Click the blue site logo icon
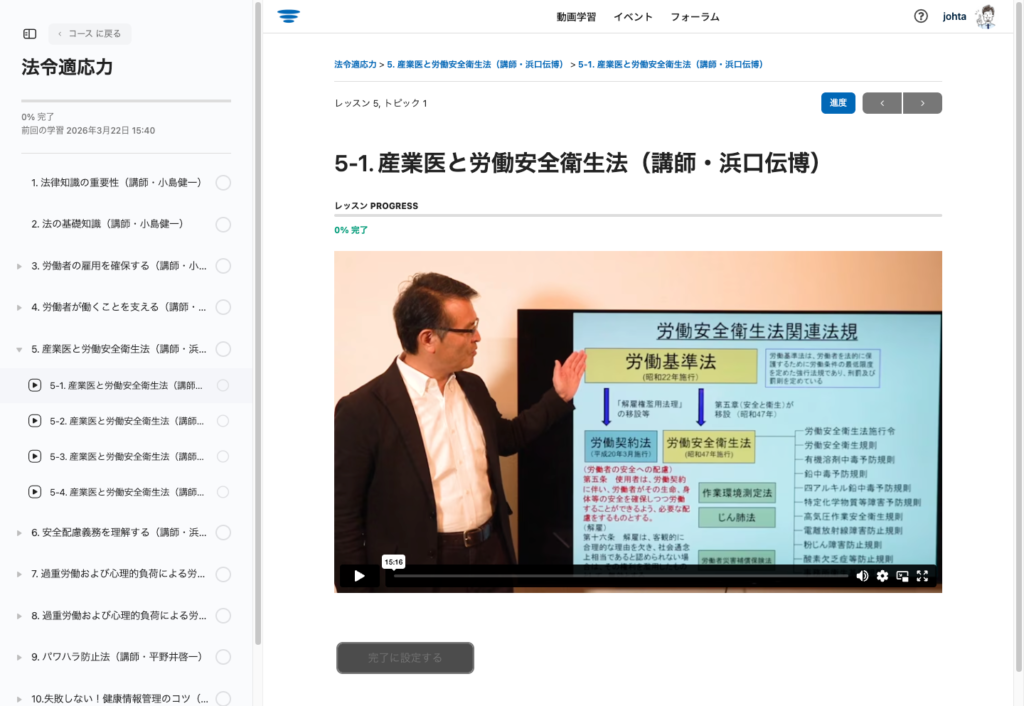Viewport: 1024px width, 706px height. pos(289,16)
